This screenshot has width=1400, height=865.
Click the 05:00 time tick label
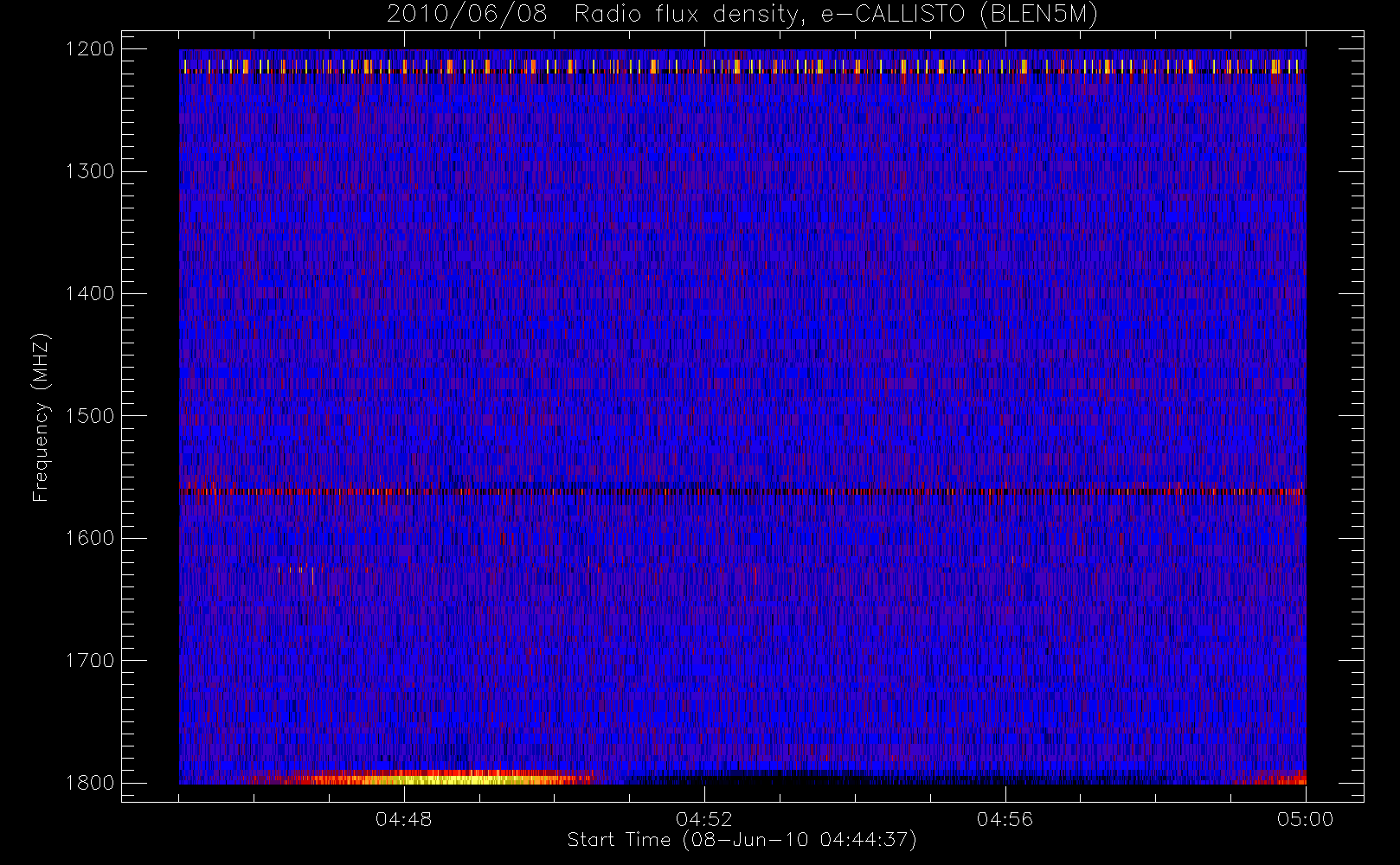tap(1306, 819)
